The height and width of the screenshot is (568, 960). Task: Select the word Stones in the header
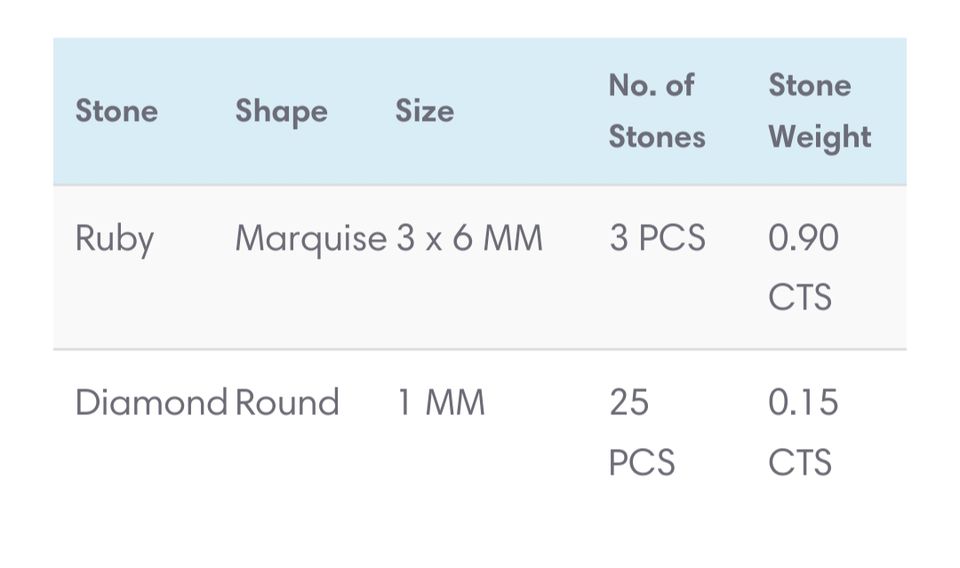(x=656, y=137)
